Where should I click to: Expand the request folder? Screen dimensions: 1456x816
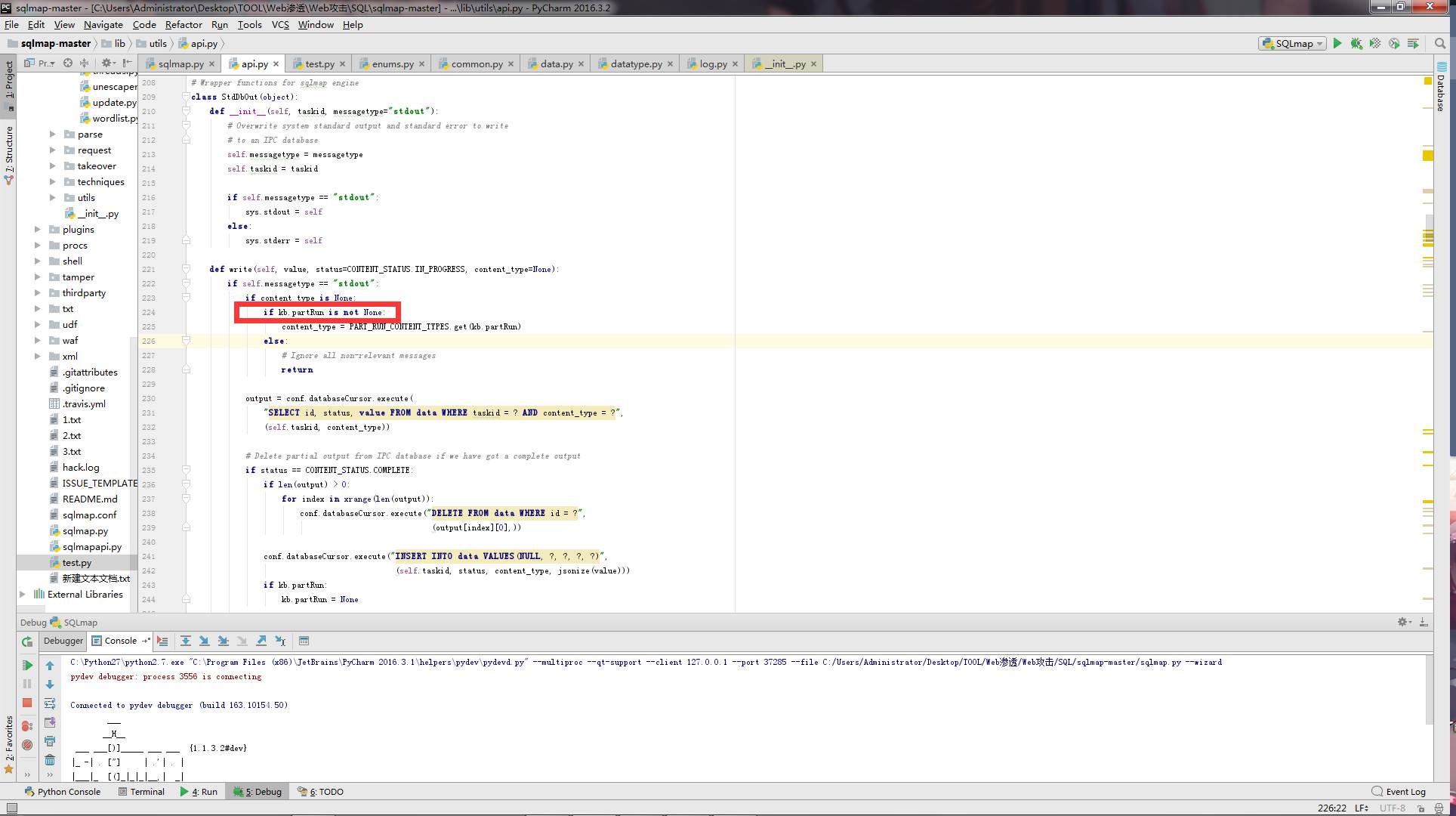[53, 150]
